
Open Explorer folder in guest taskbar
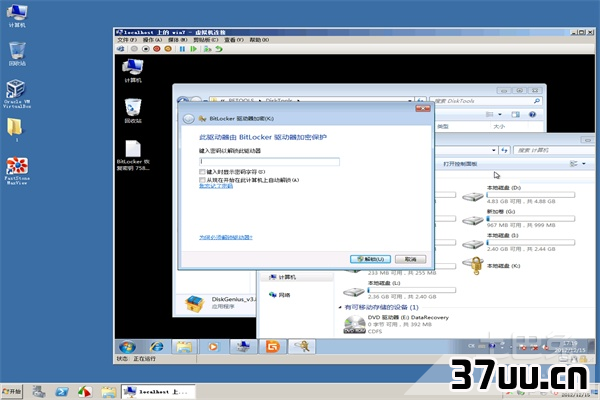pyautogui.click(x=184, y=347)
